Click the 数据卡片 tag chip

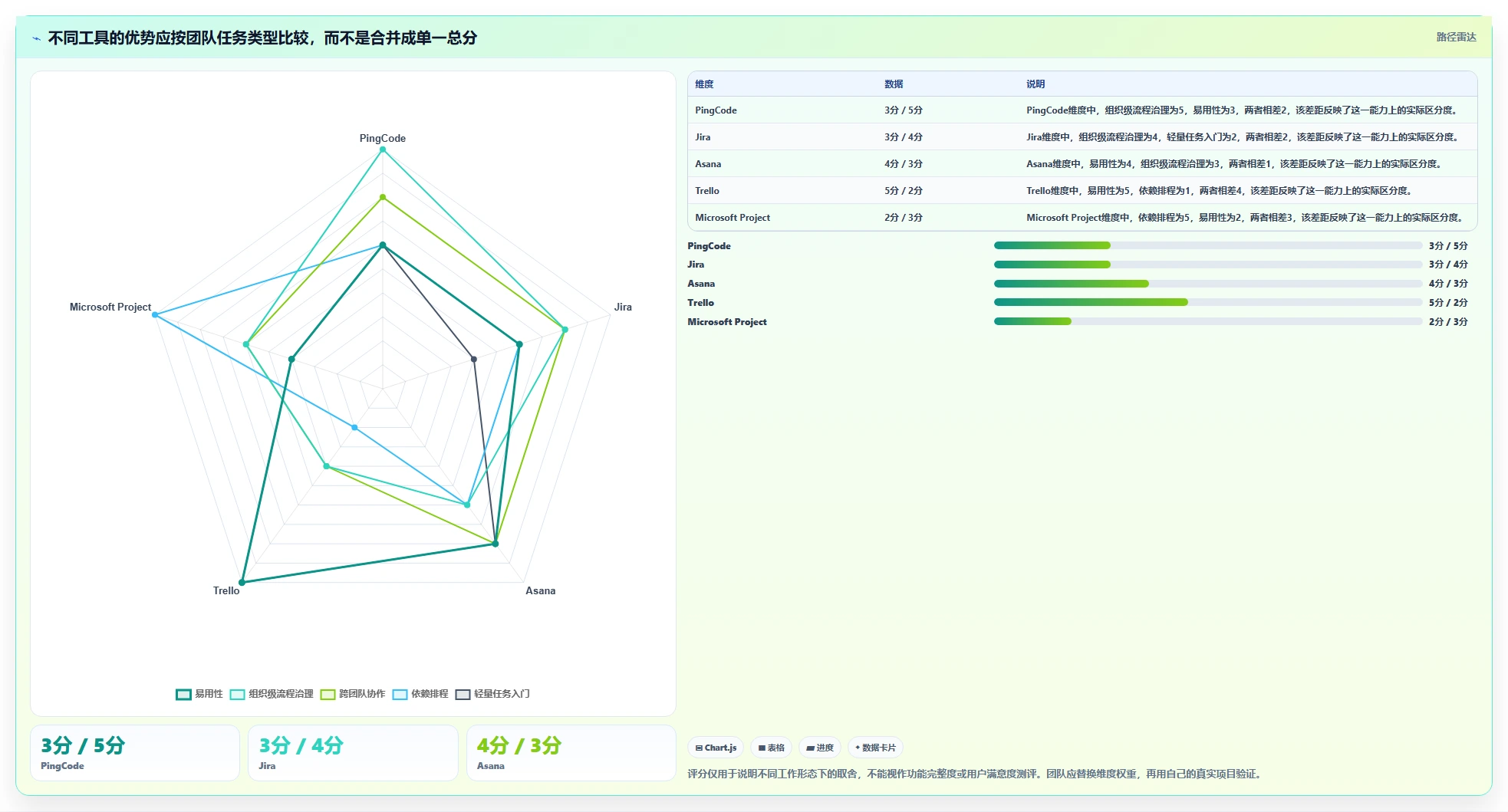click(x=875, y=748)
